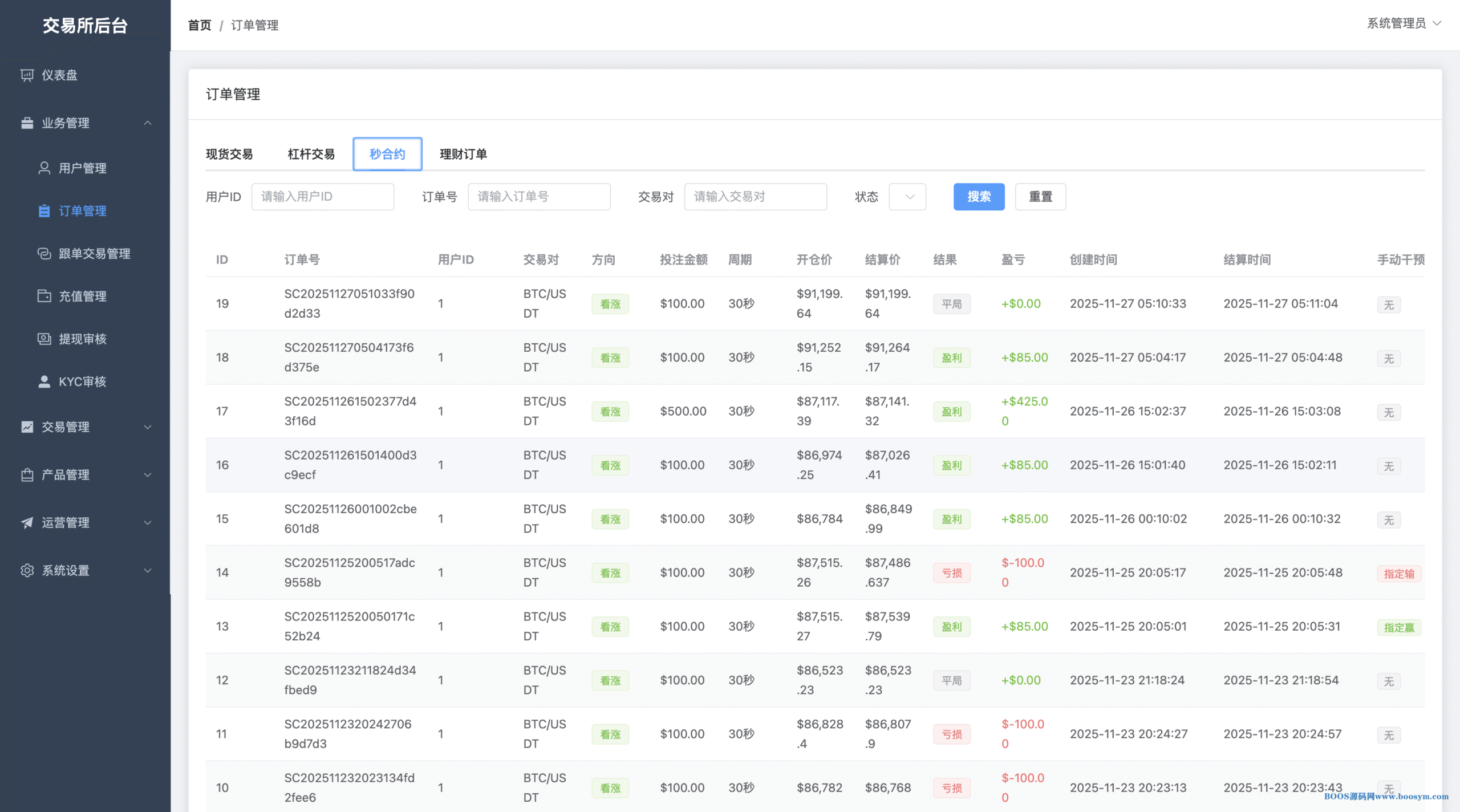
Task: Open the 状态 status dropdown
Action: click(x=907, y=197)
